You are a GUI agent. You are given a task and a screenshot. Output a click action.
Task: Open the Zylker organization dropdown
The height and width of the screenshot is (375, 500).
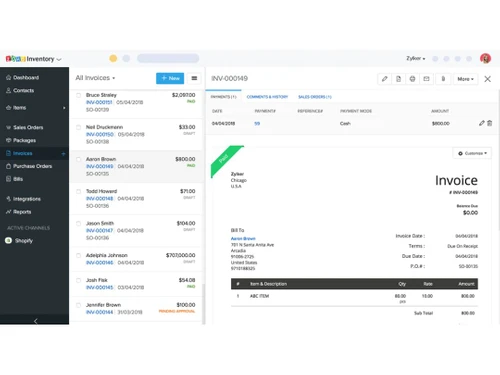click(x=415, y=58)
